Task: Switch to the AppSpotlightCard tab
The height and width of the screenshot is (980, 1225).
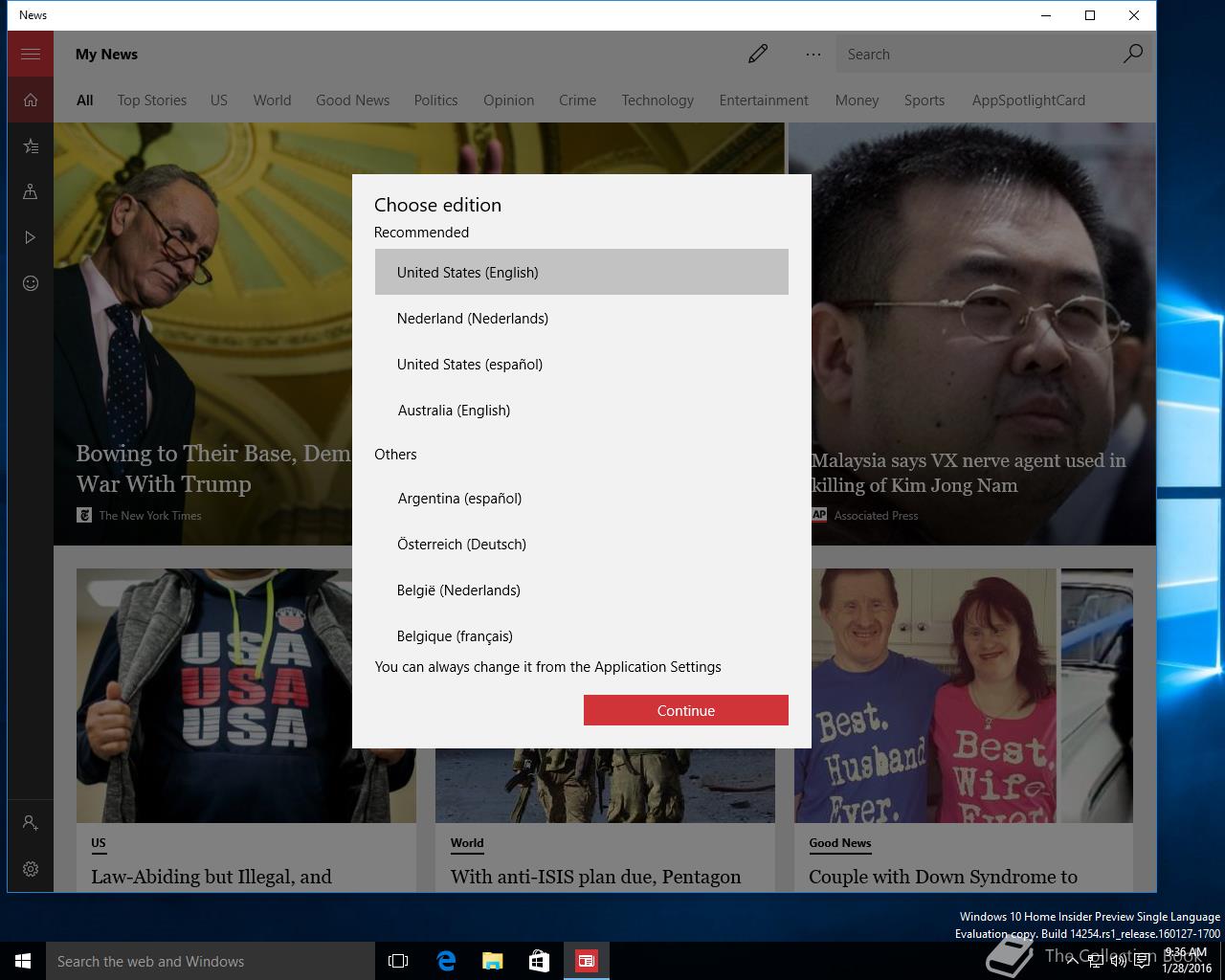Action: 1029,100
